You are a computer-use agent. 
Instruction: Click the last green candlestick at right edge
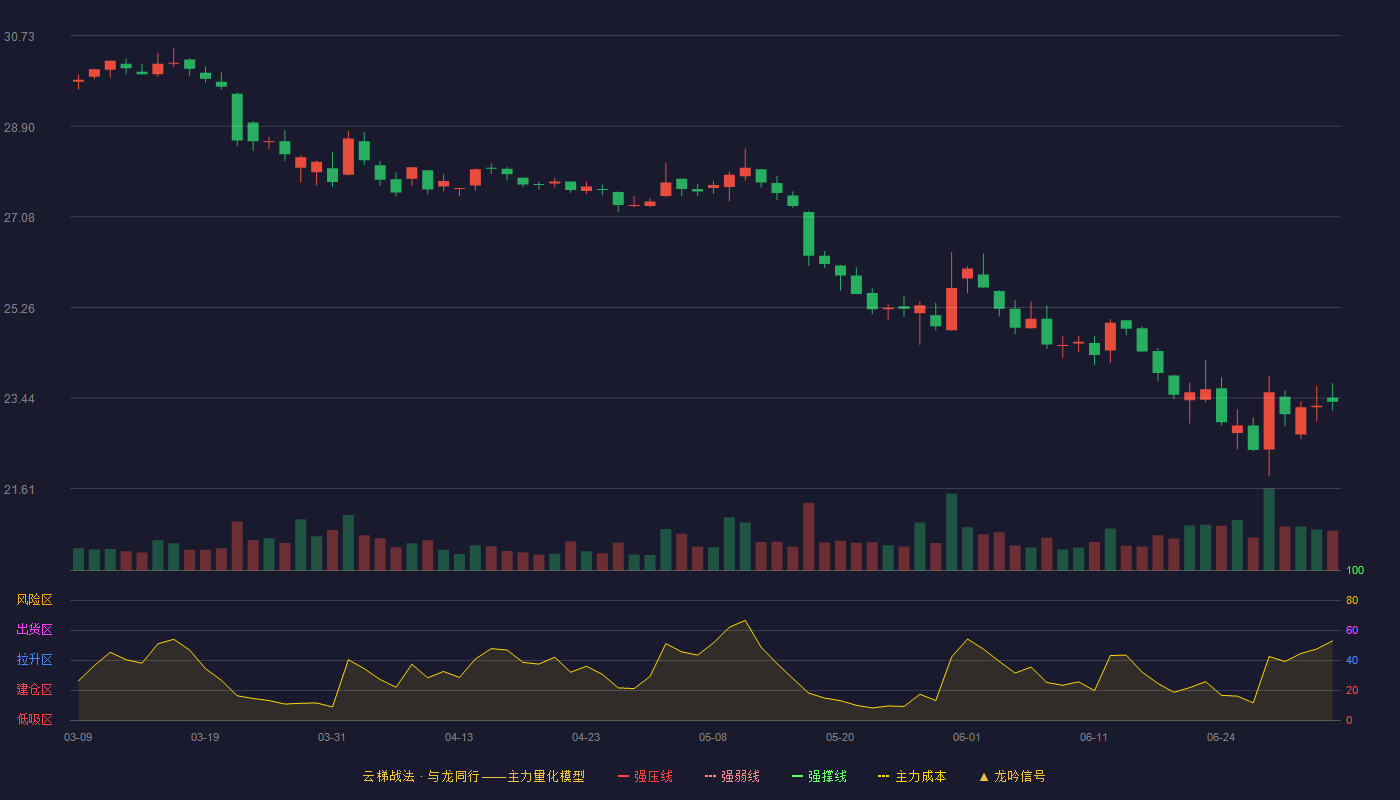tap(1332, 399)
